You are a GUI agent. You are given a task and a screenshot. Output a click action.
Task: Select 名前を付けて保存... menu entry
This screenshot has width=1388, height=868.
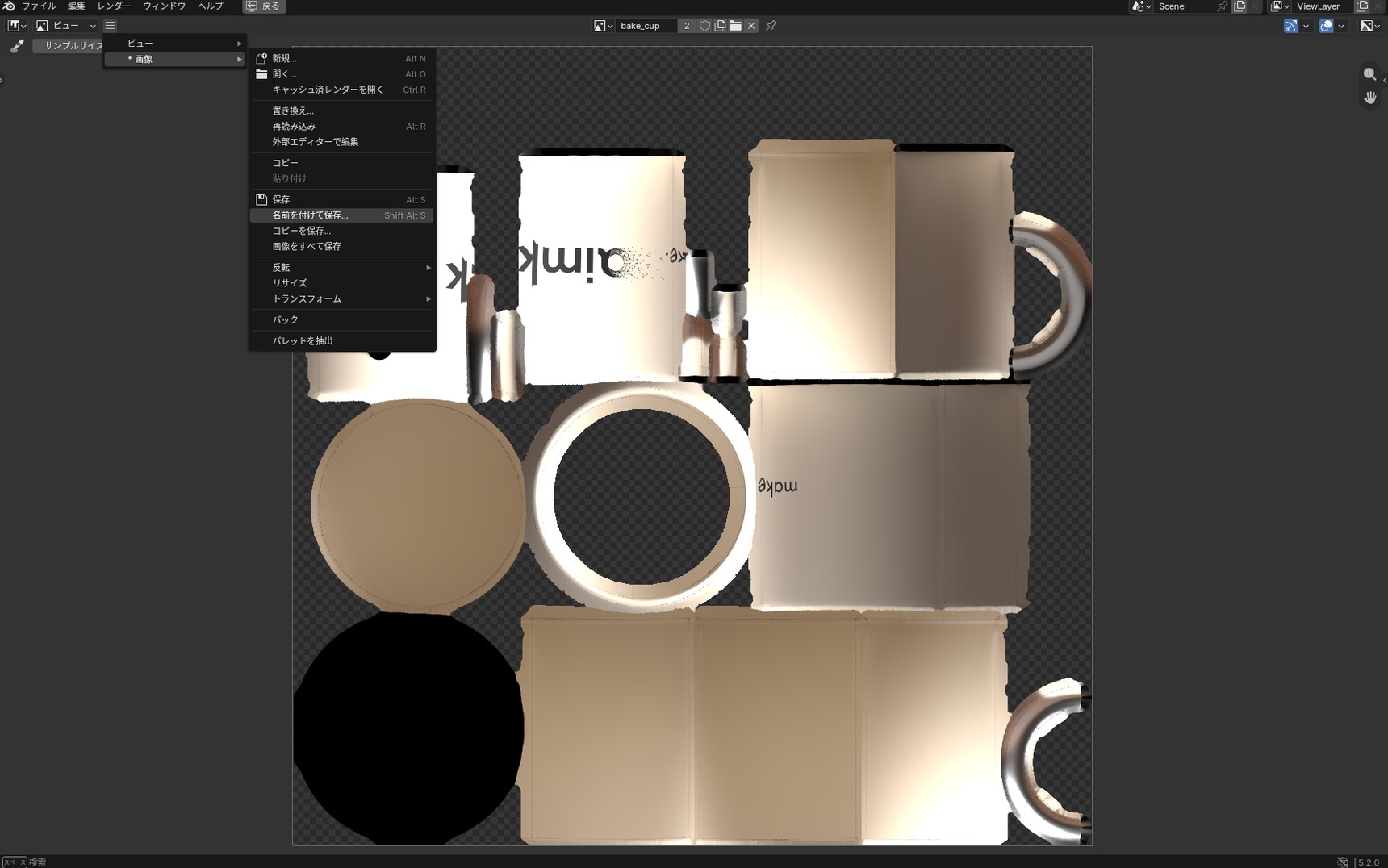(x=342, y=215)
